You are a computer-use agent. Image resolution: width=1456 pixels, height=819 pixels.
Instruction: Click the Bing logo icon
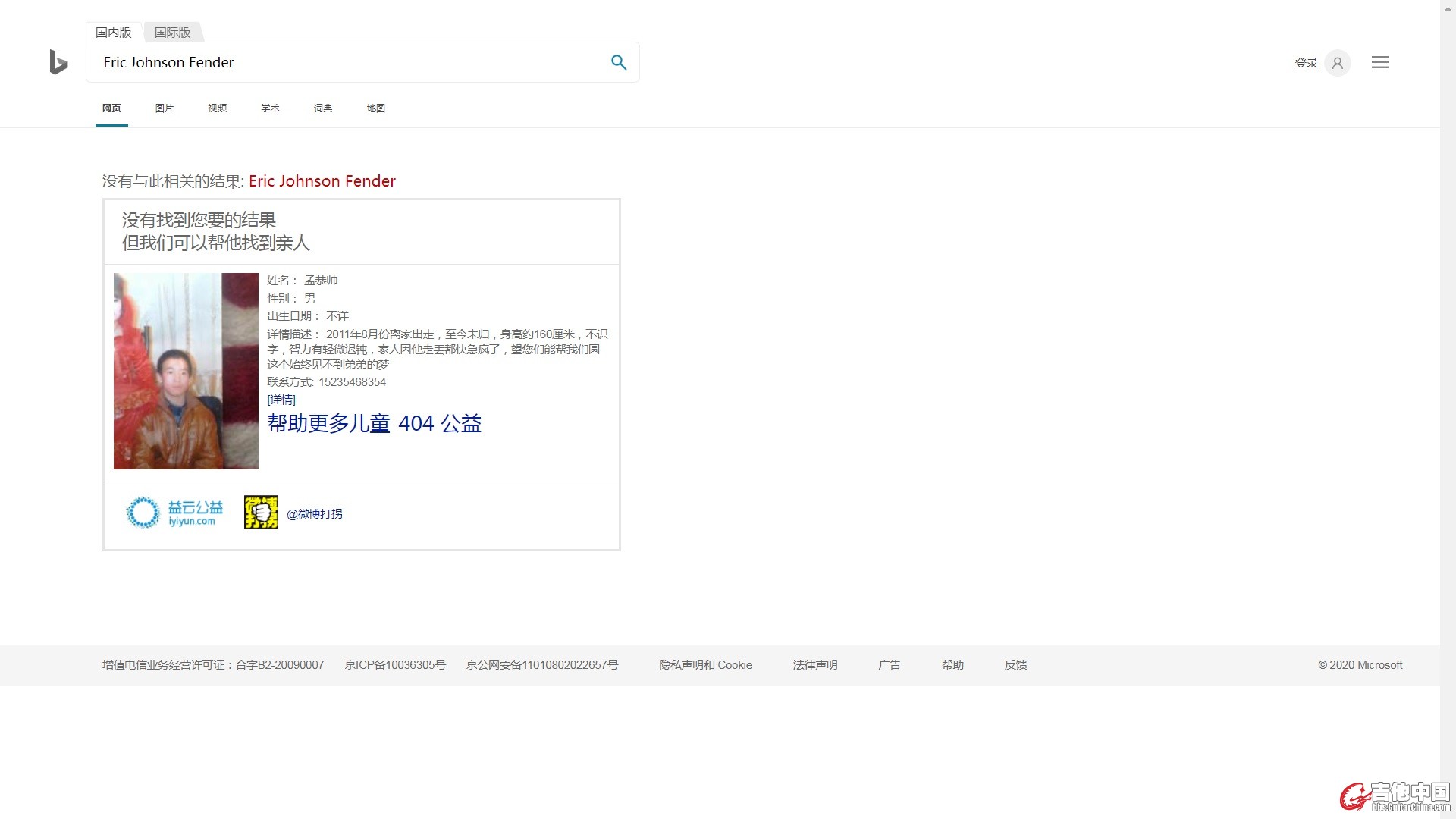click(x=58, y=62)
